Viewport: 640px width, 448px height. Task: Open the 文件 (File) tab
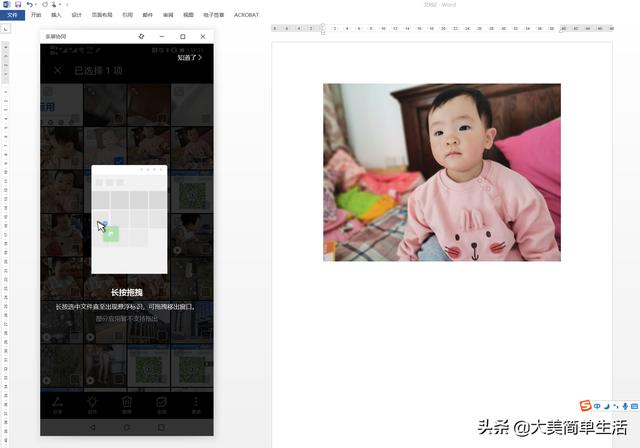click(x=12, y=15)
